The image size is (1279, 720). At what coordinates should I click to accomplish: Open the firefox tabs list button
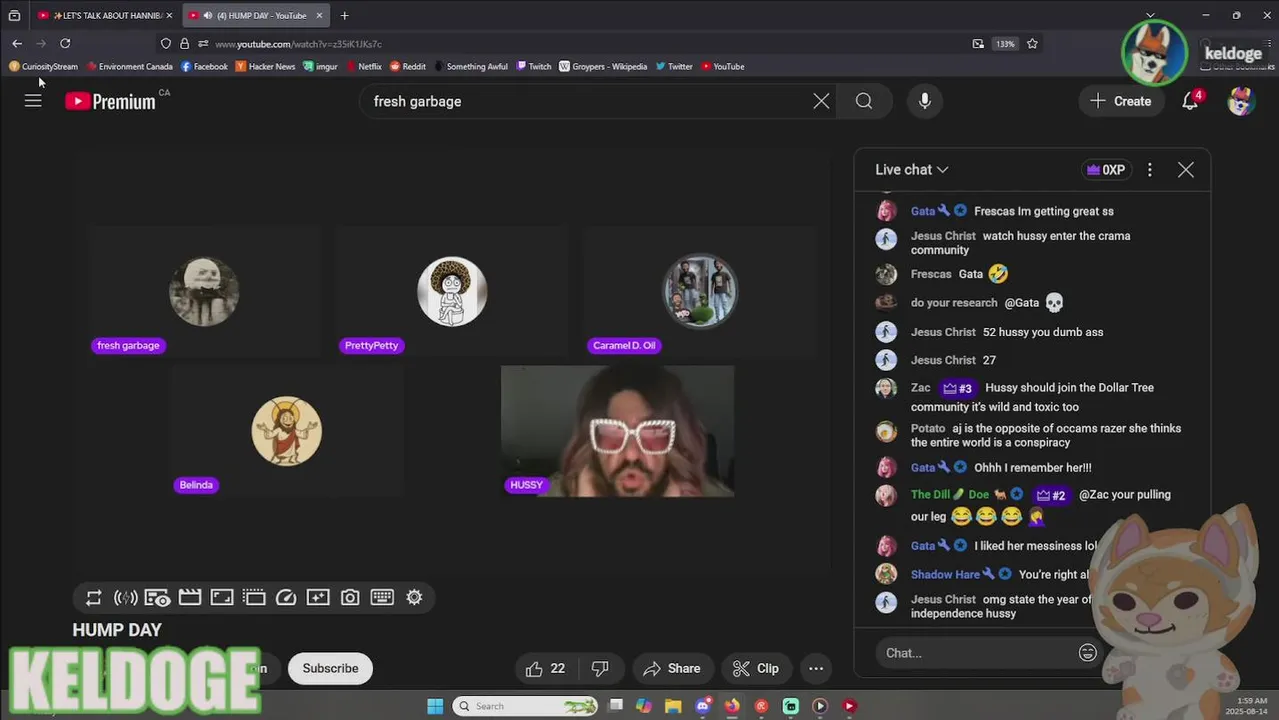click(1150, 16)
